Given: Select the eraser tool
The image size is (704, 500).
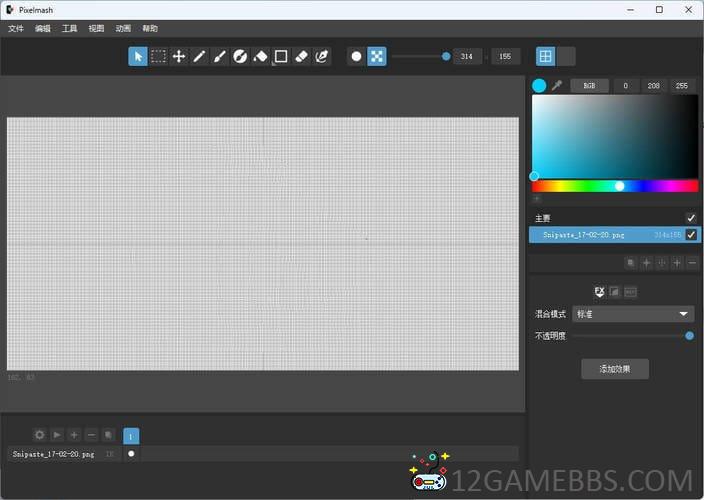Looking at the screenshot, I should [x=301, y=57].
